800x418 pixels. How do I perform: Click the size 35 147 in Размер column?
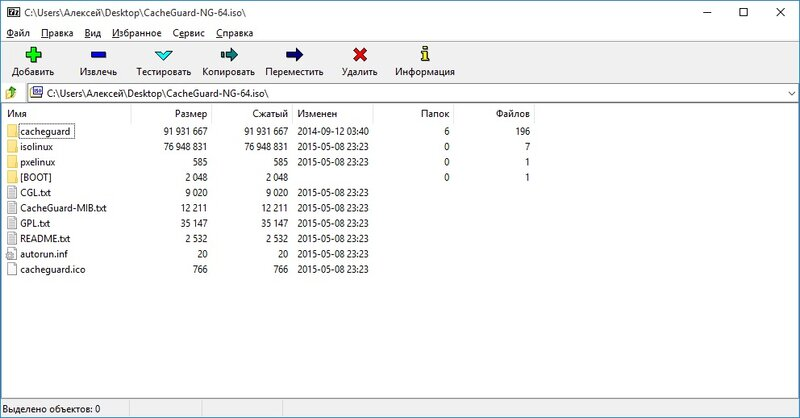pyautogui.click(x=194, y=224)
